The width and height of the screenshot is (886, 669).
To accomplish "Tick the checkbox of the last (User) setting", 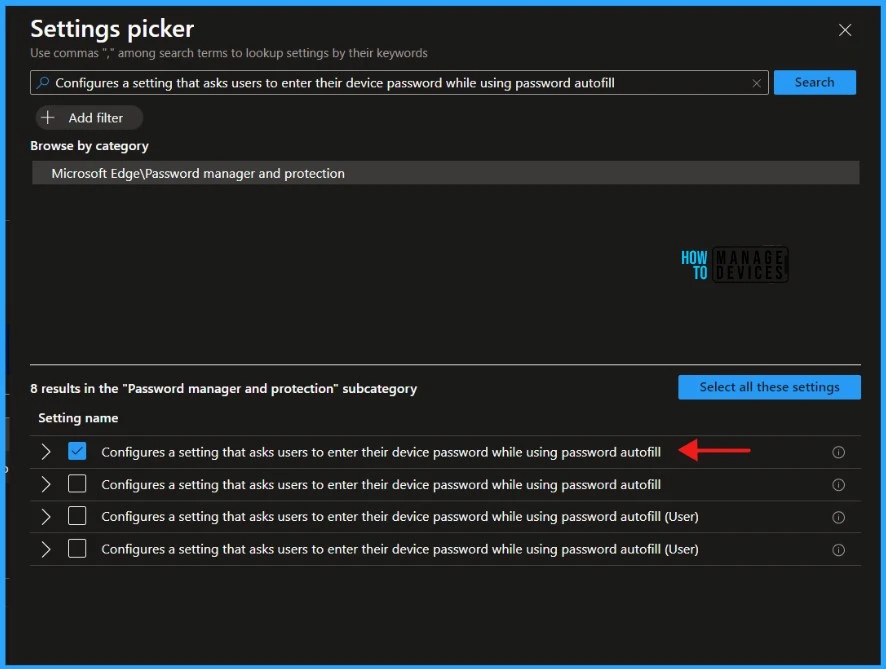I will 77,549.
